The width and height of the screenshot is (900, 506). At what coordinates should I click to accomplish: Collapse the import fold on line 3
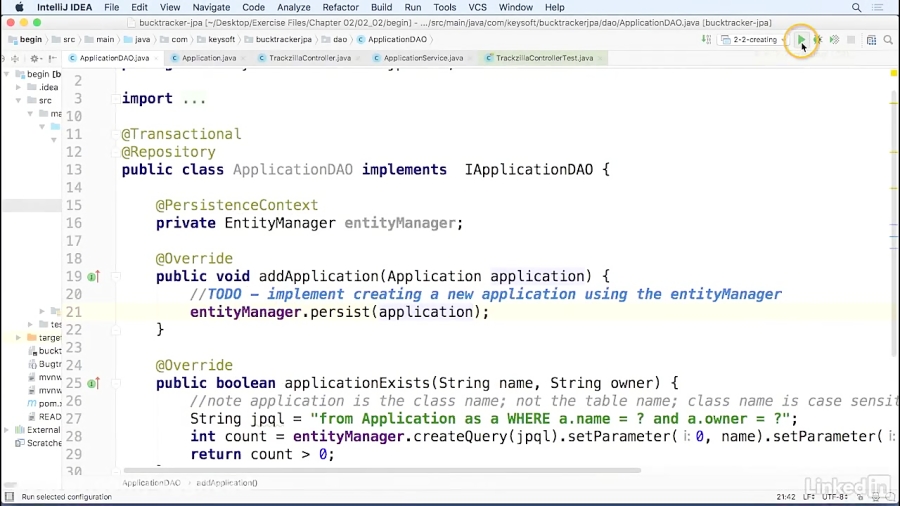pos(116,99)
